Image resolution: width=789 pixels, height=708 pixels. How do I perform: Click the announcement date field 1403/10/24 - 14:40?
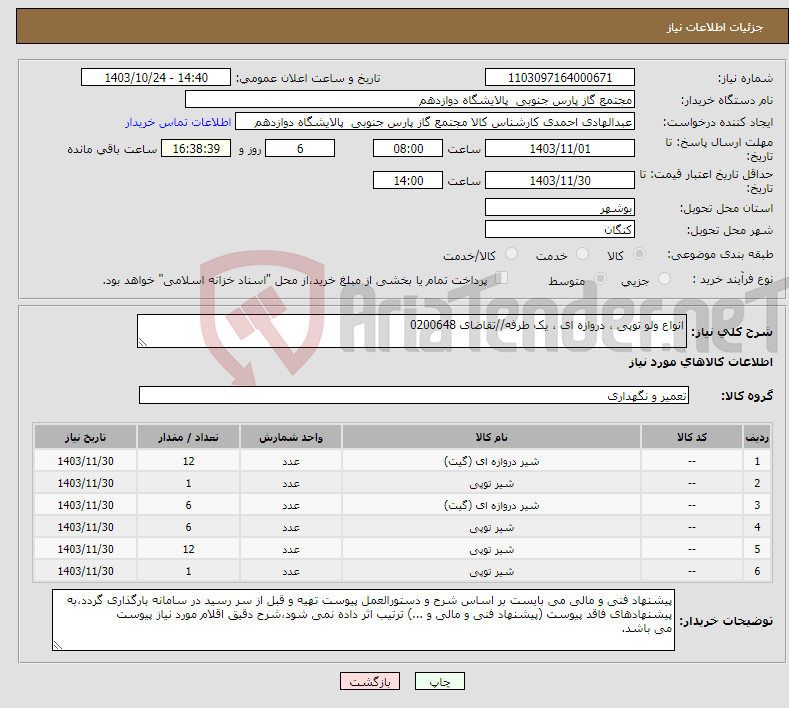pos(156,77)
